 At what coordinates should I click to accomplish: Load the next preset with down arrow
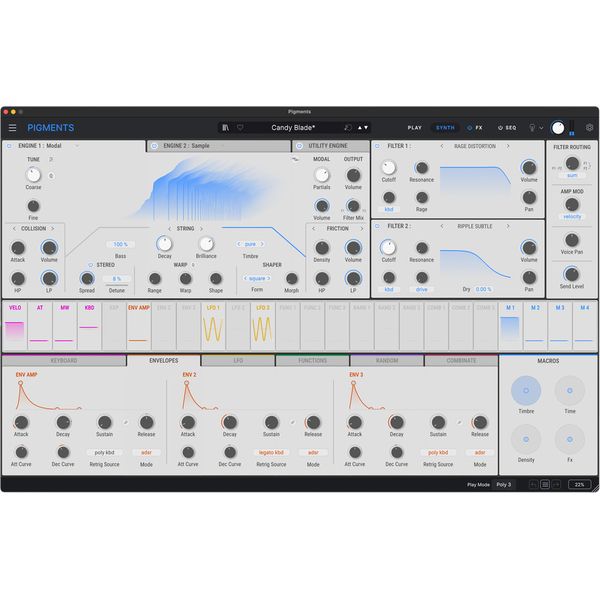click(366, 128)
